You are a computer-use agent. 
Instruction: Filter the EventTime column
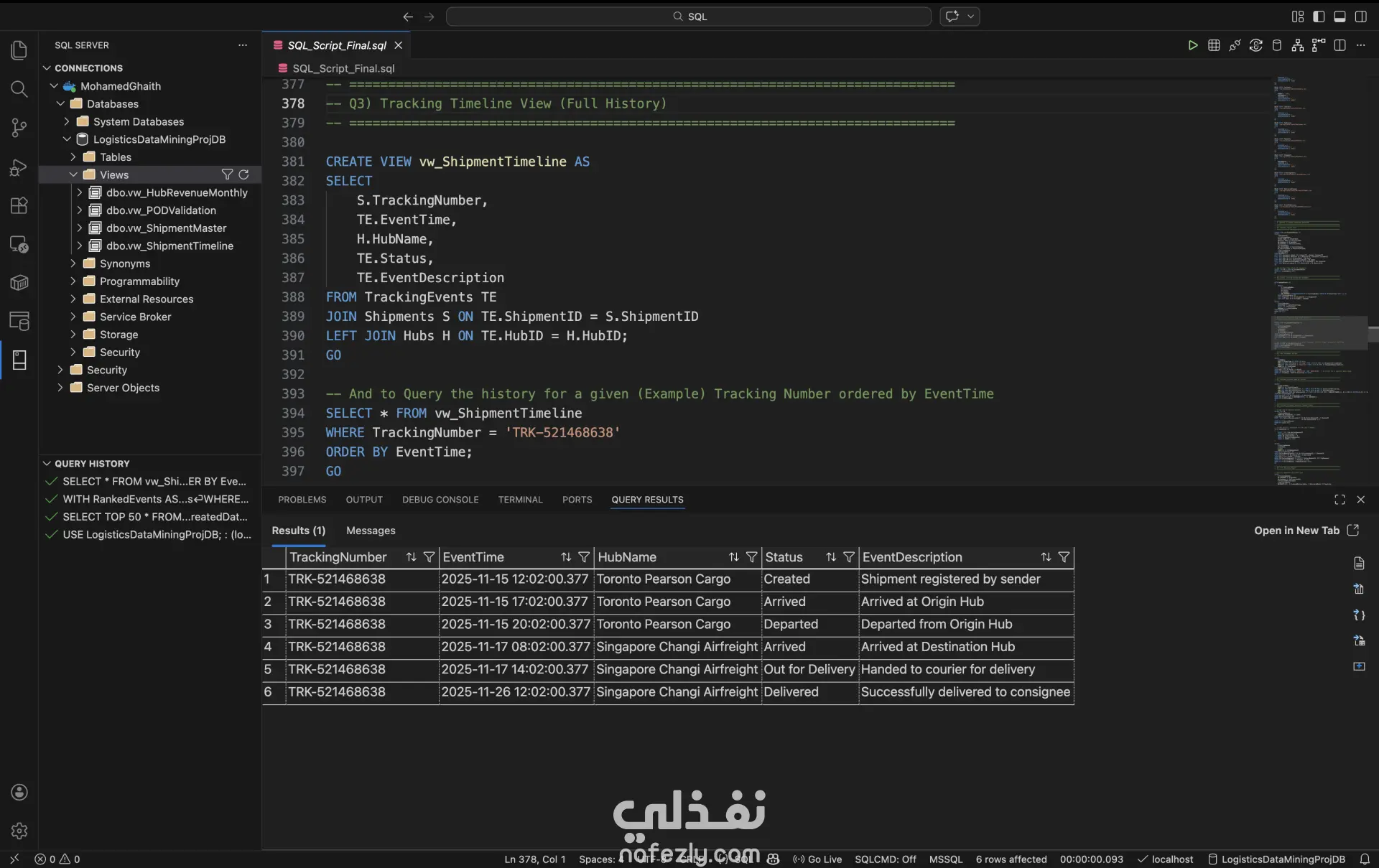click(x=584, y=557)
